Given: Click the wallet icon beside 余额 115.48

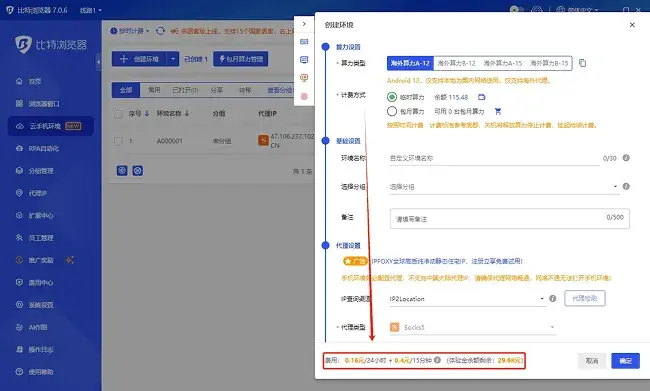Looking at the screenshot, I should (481, 97).
